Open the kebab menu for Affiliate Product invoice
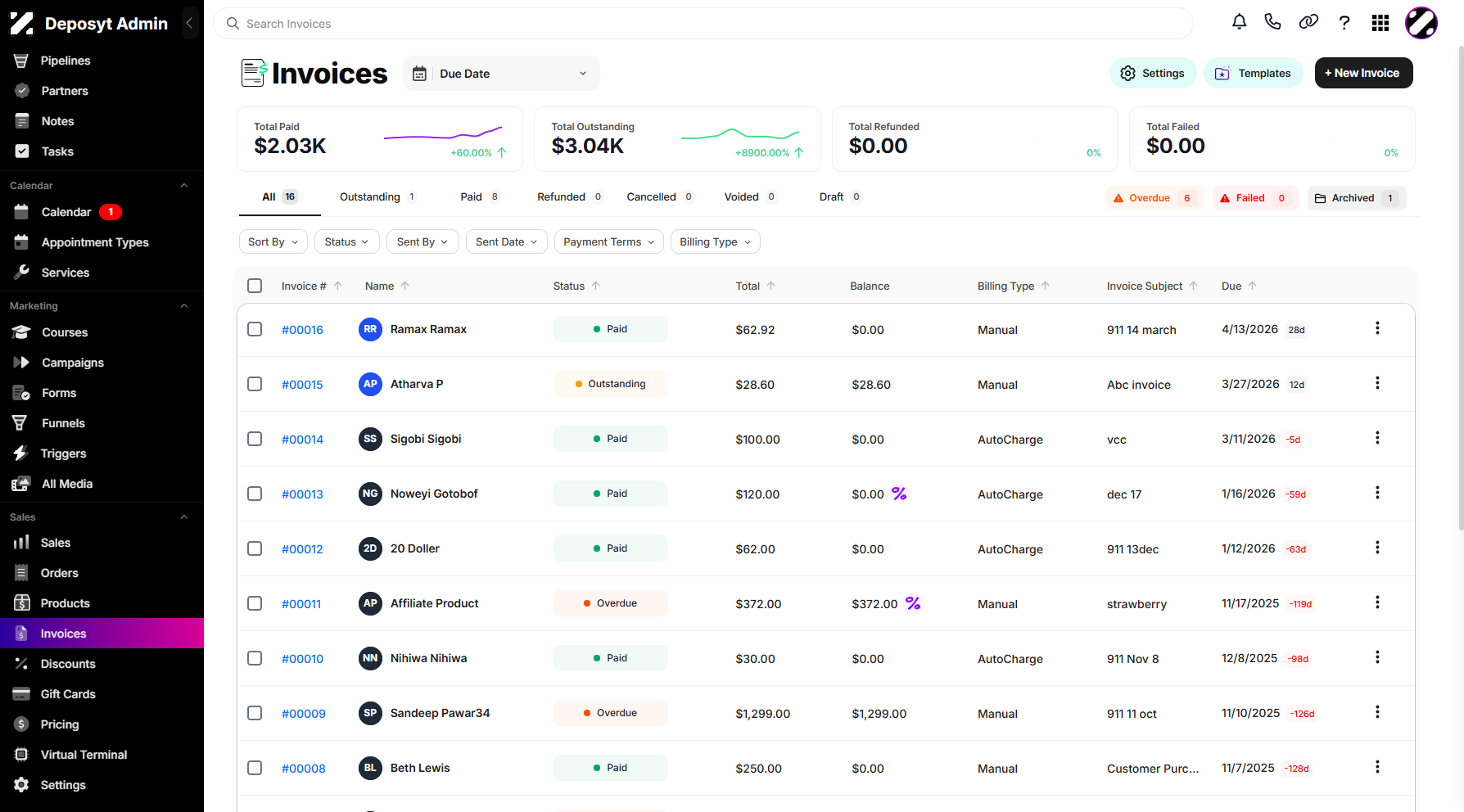Screen dimensions: 1464x812 1377,602
